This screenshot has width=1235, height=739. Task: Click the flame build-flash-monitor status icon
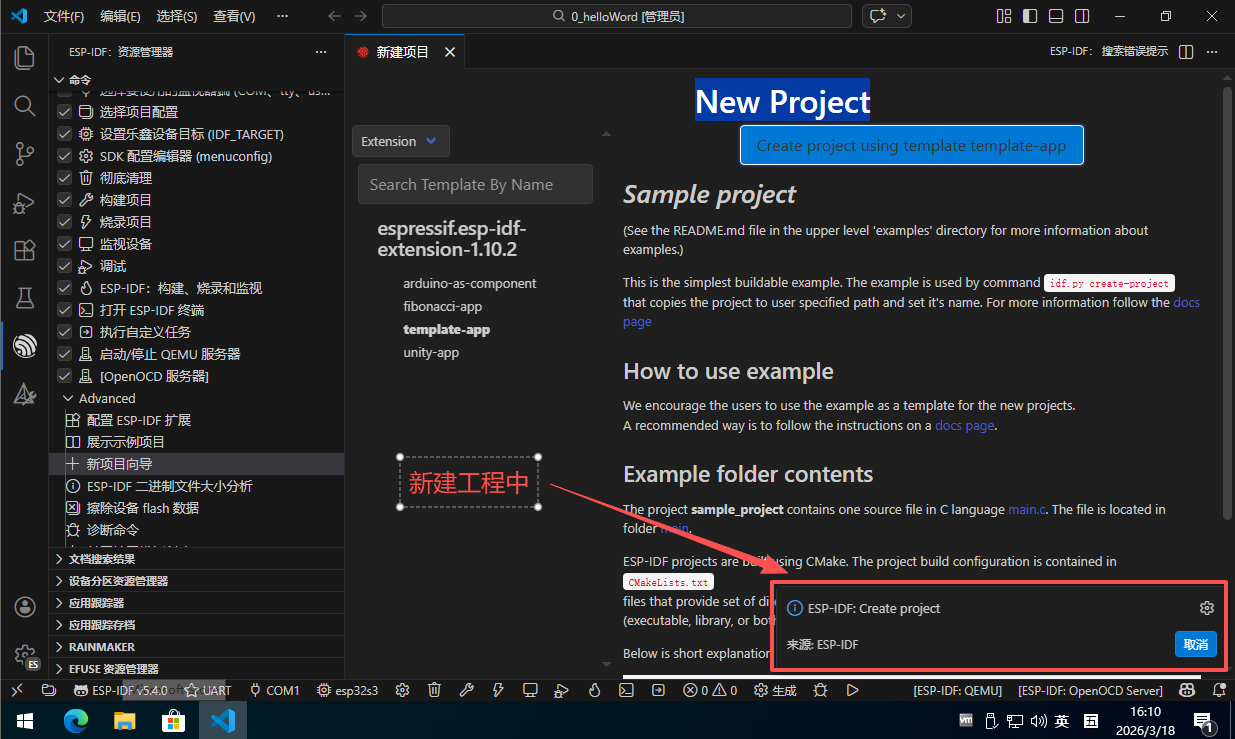pyautogui.click(x=594, y=690)
